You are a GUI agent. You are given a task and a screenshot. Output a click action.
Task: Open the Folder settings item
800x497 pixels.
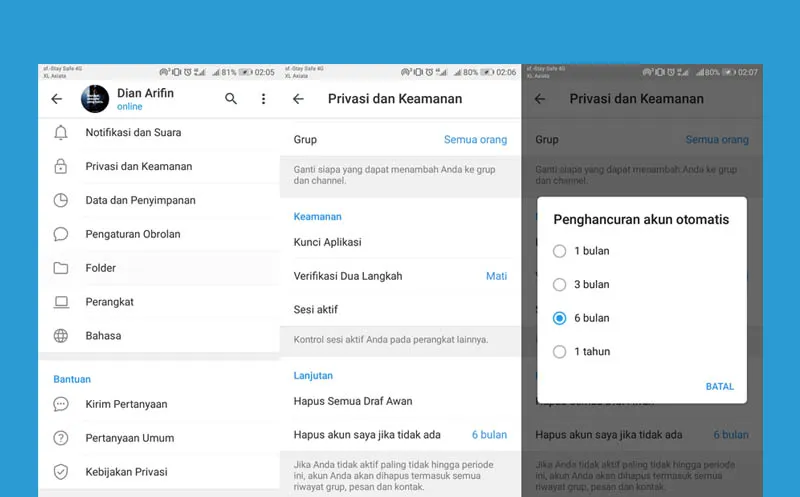tap(101, 268)
